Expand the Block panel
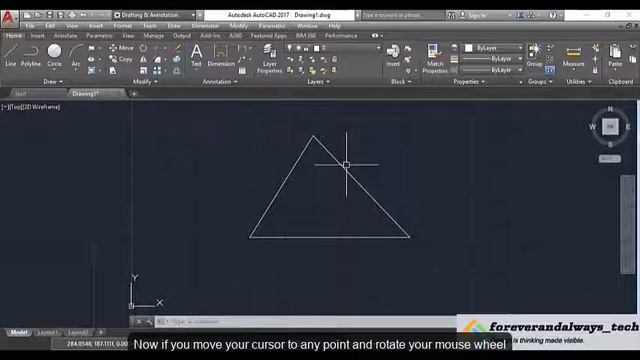Image resolution: width=640 pixels, height=360 pixels. pyautogui.click(x=401, y=82)
